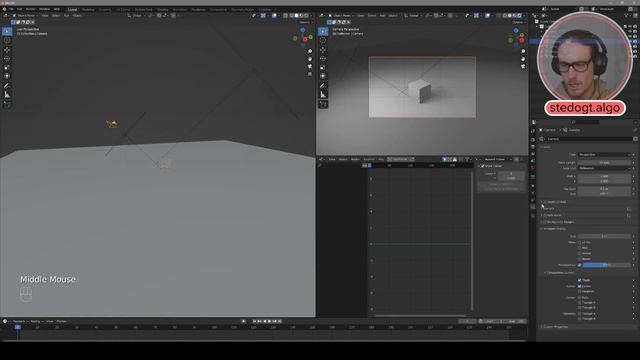The width and height of the screenshot is (640, 360).
Task: Click the play animation button in timeline
Action: [x=270, y=321]
